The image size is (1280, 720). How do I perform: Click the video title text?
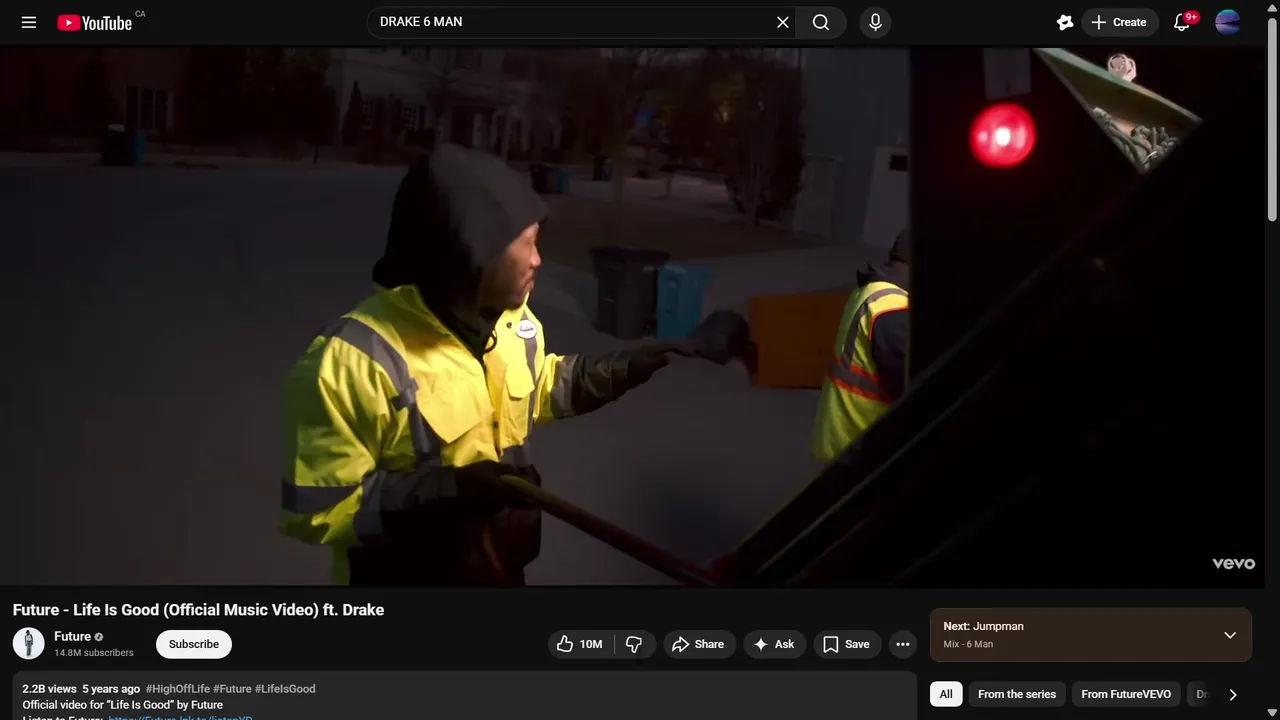(x=198, y=610)
